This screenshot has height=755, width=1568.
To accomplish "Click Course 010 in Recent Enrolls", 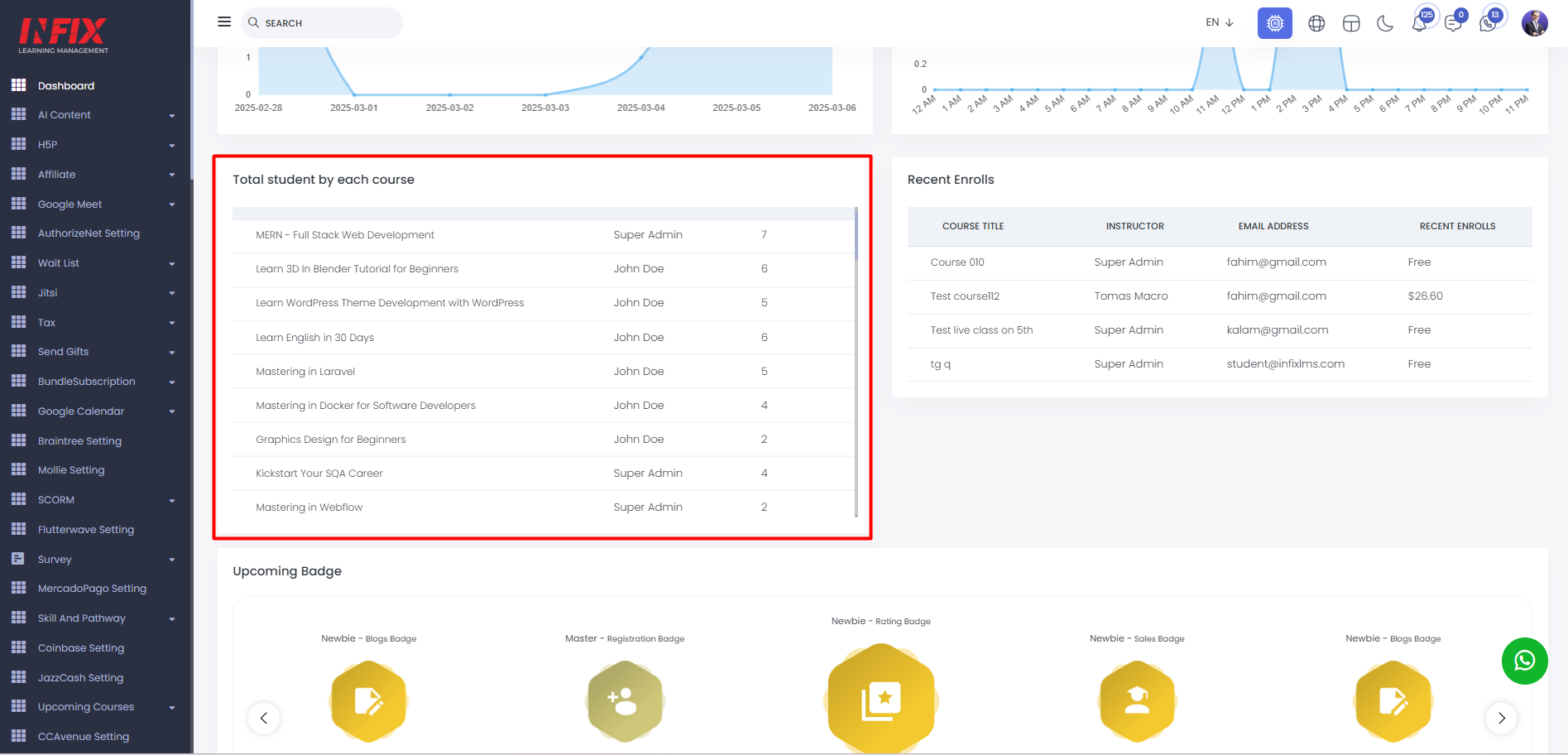I will 957,262.
